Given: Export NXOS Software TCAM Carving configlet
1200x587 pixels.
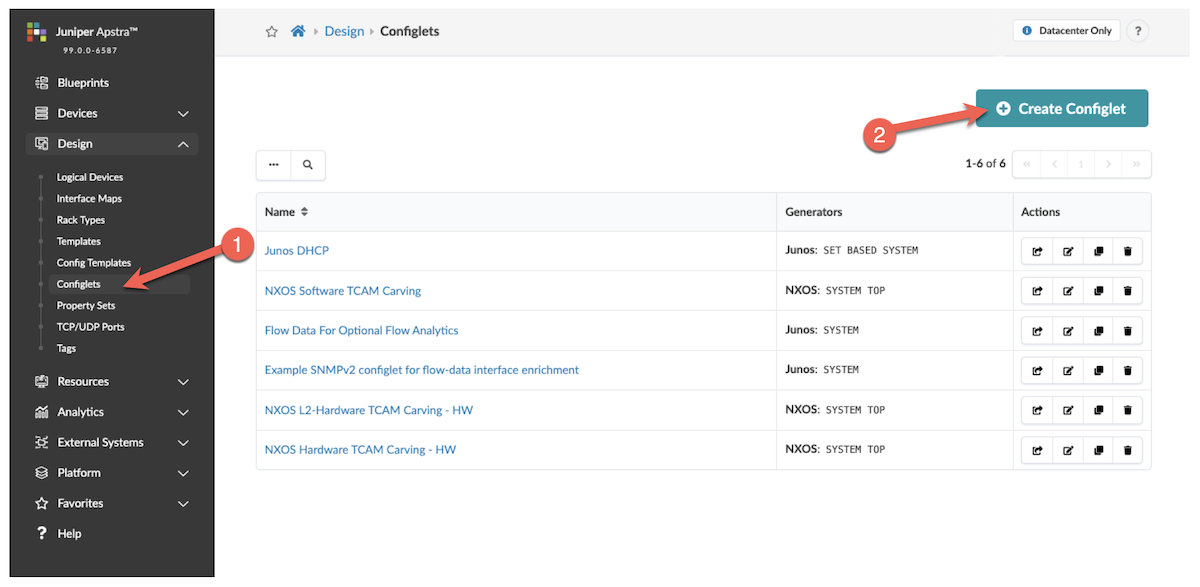Looking at the screenshot, I should (1037, 291).
